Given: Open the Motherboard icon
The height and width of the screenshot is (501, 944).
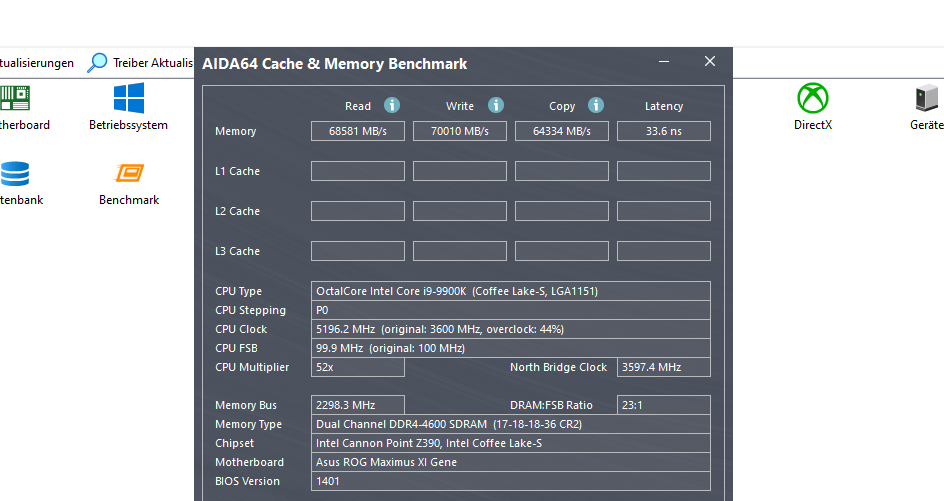Looking at the screenshot, I should tap(14, 98).
